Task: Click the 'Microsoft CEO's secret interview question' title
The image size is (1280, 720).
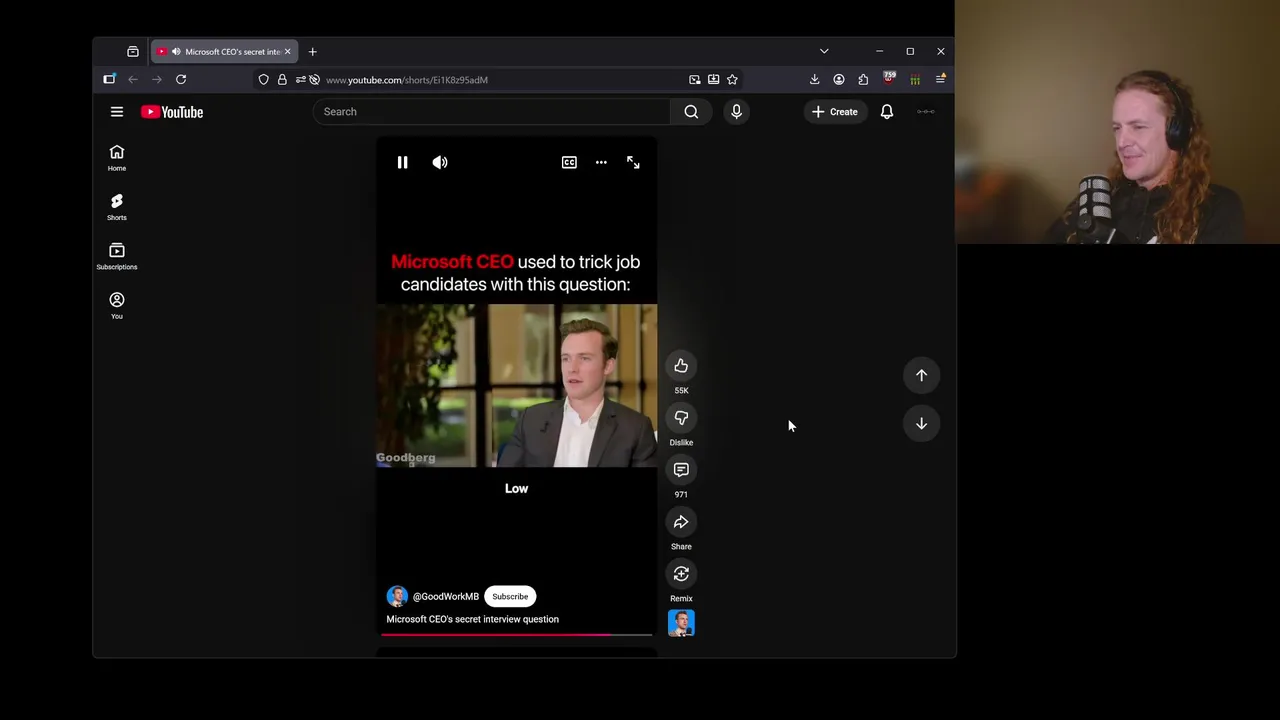Action: [x=473, y=619]
